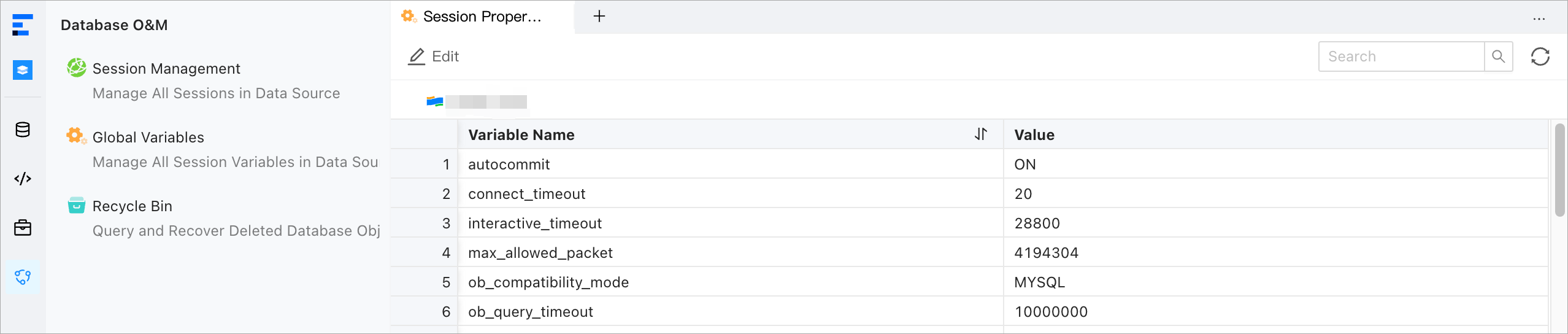1568x334 pixels.
Task: Open Global Variables
Action: coord(148,138)
